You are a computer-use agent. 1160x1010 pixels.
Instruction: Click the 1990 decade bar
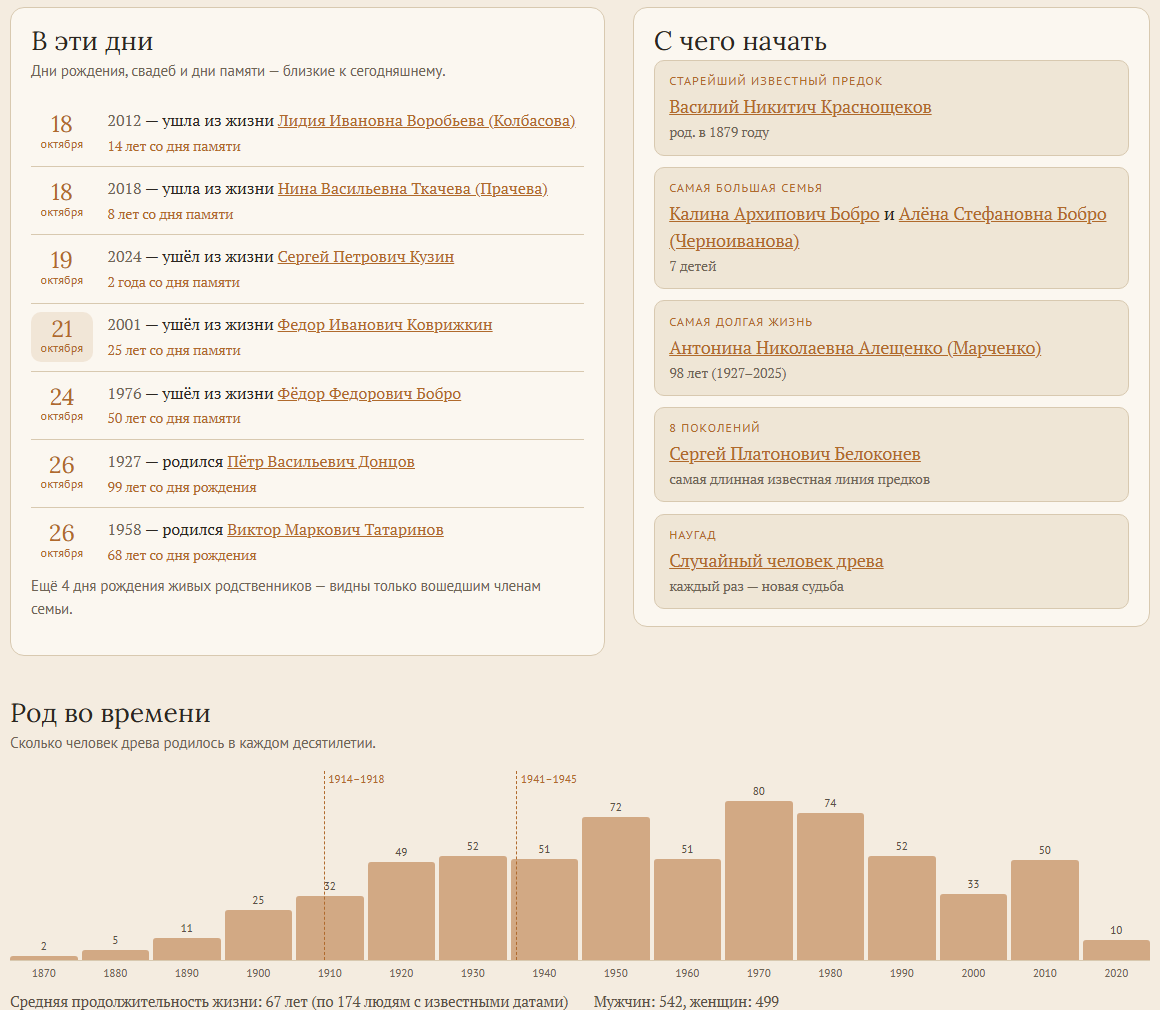tap(902, 909)
